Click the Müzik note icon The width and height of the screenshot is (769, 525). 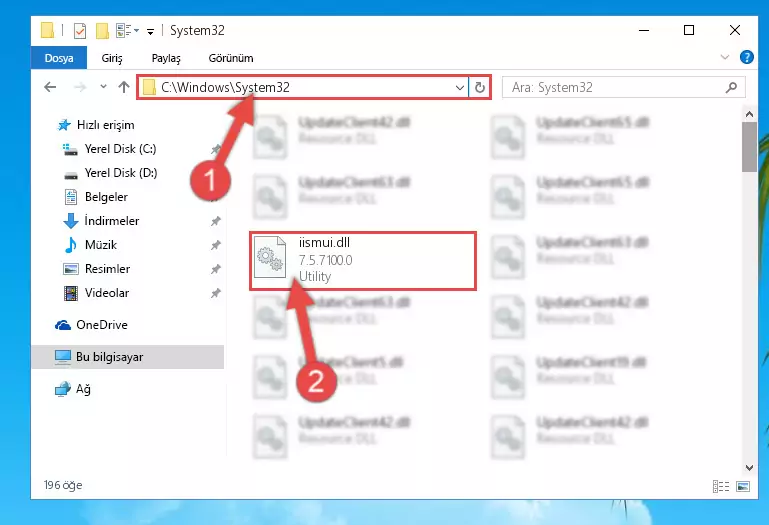(x=71, y=245)
